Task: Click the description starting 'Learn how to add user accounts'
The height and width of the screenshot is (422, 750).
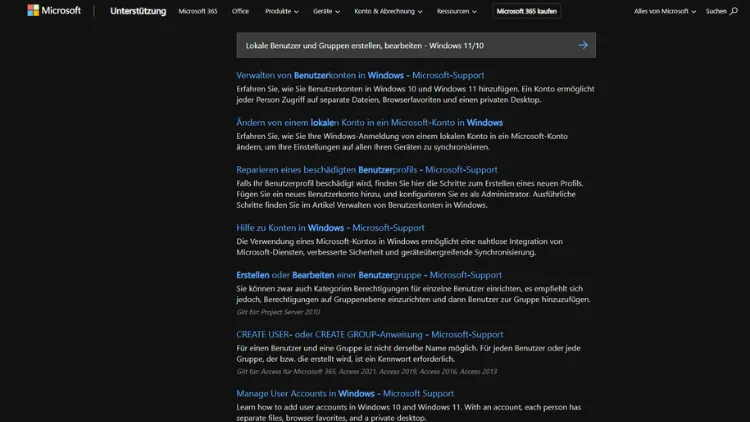Action: click(x=408, y=412)
